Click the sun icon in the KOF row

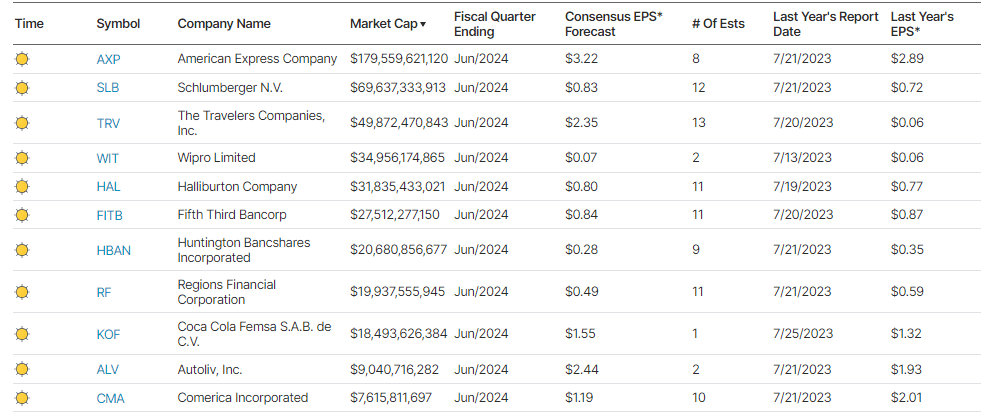click(22, 334)
